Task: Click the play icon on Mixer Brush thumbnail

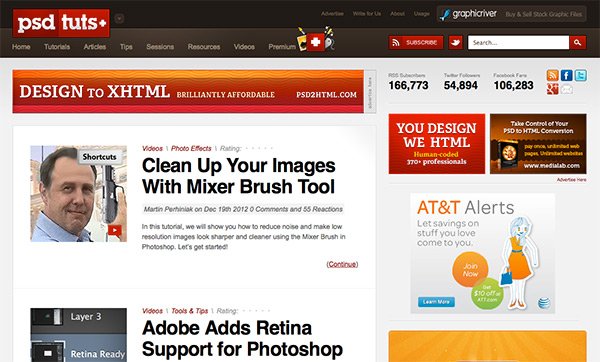Action: pos(114,230)
